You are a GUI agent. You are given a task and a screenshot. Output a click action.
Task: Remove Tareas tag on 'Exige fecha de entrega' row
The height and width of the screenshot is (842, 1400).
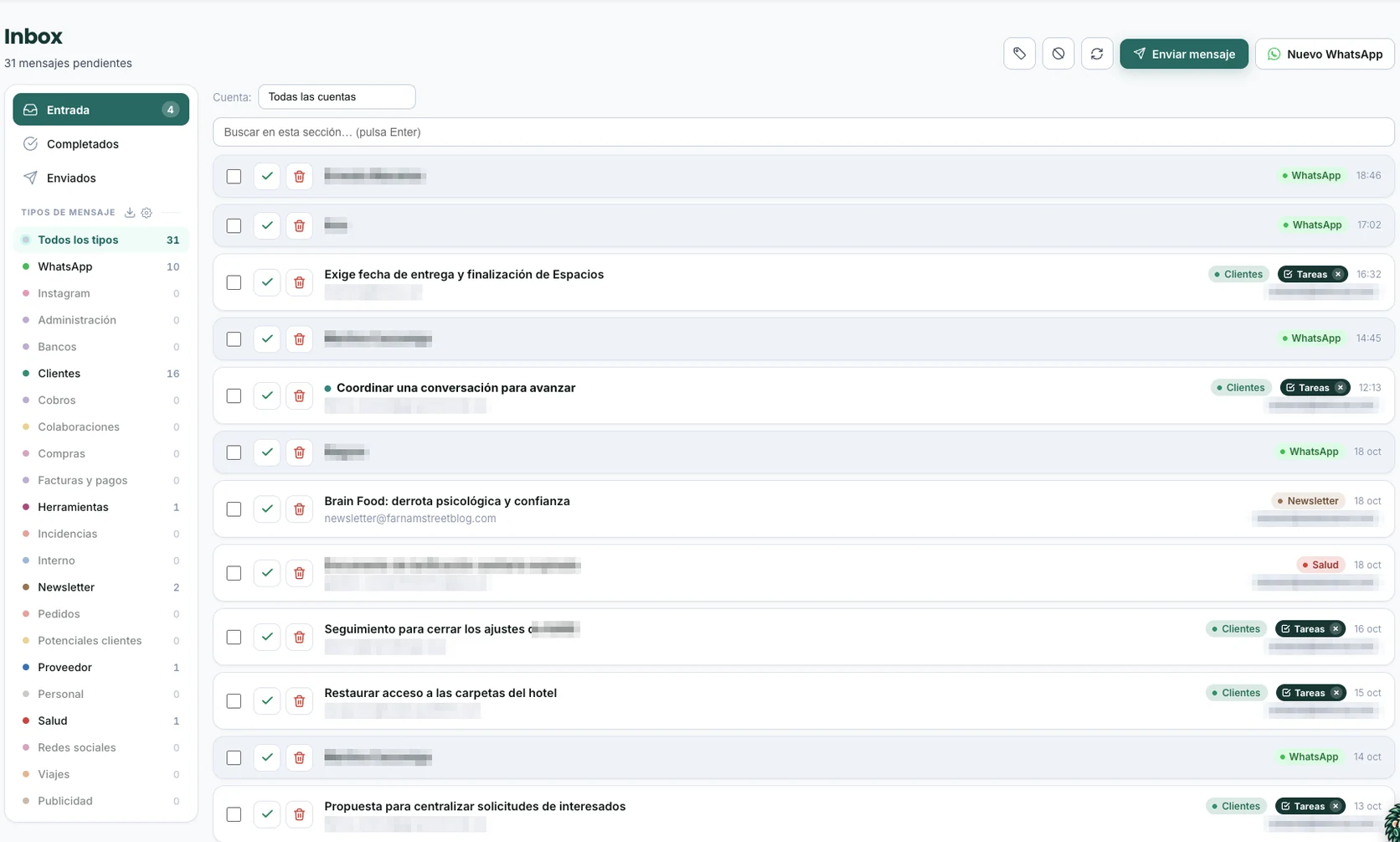1338,274
